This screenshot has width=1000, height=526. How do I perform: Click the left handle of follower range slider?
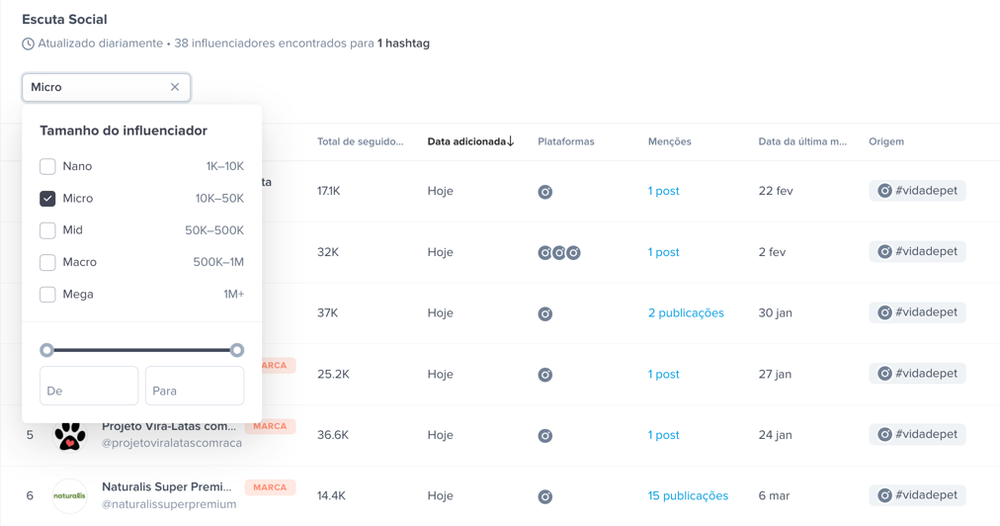click(47, 350)
